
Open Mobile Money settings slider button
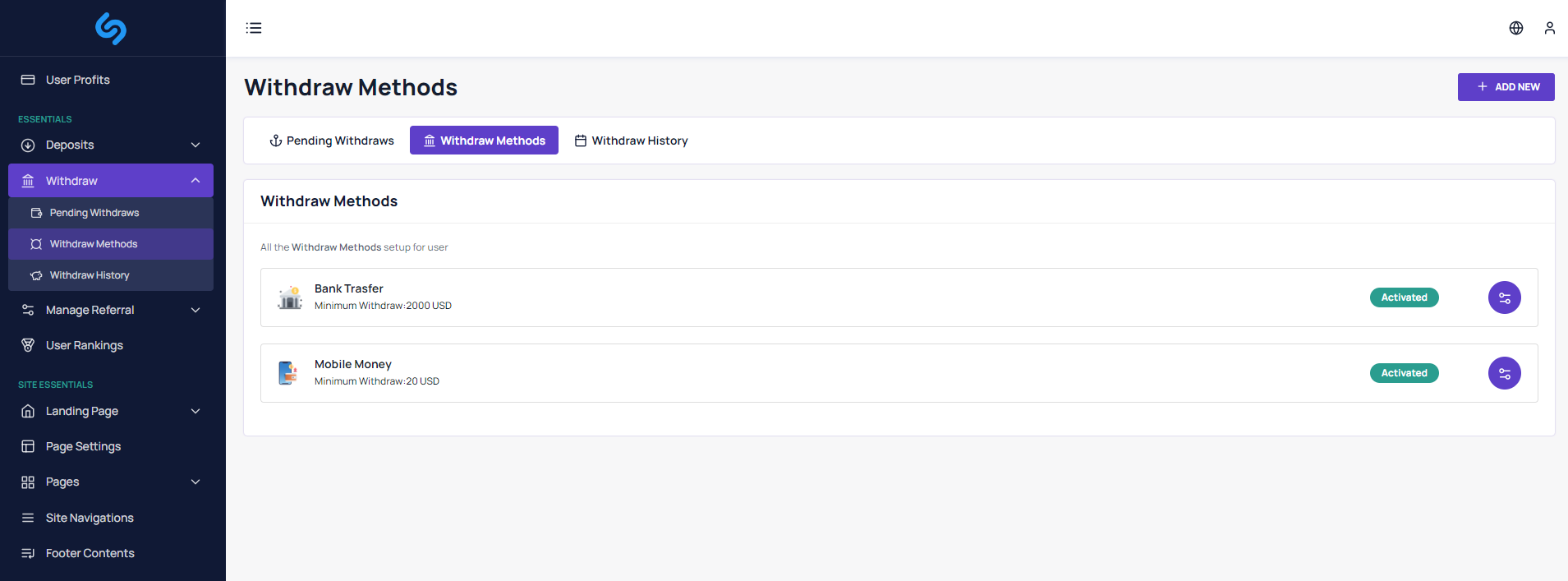click(x=1505, y=373)
